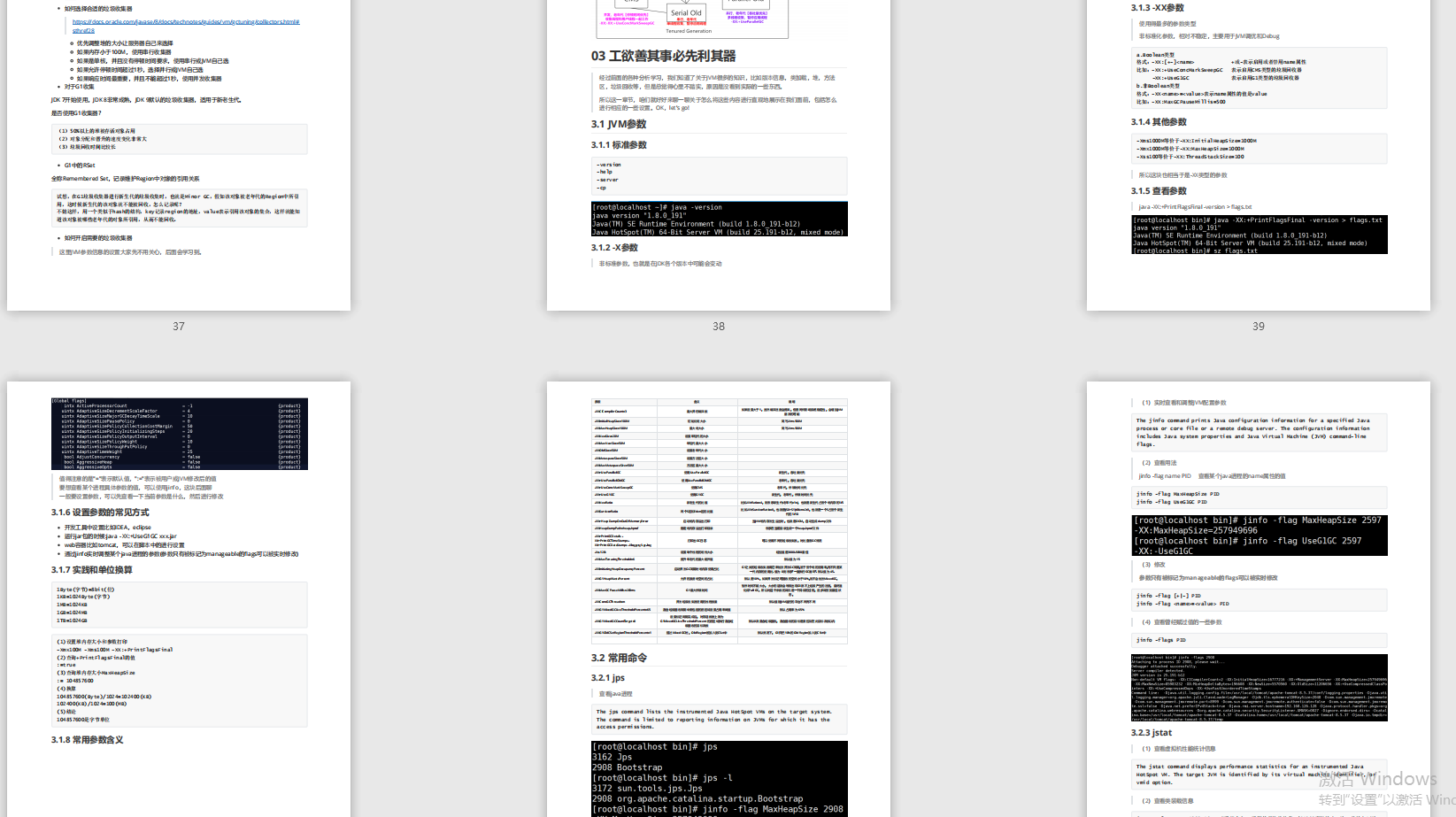Click the Global flags terminal screenshot
Screen dimensions: 1456x817
180,434
